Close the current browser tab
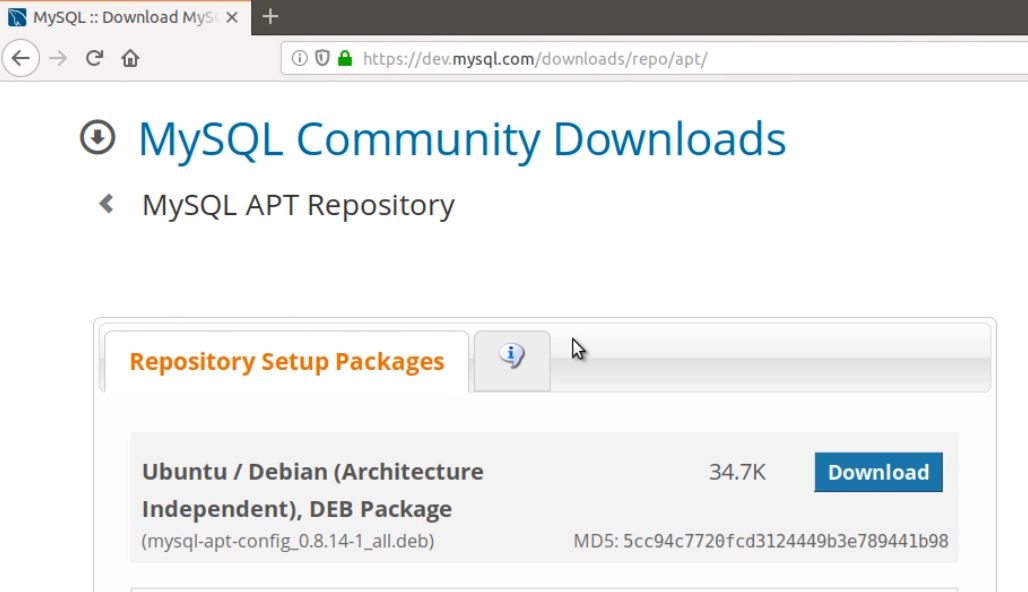Image resolution: width=1028 pixels, height=592 pixels. coord(233,17)
